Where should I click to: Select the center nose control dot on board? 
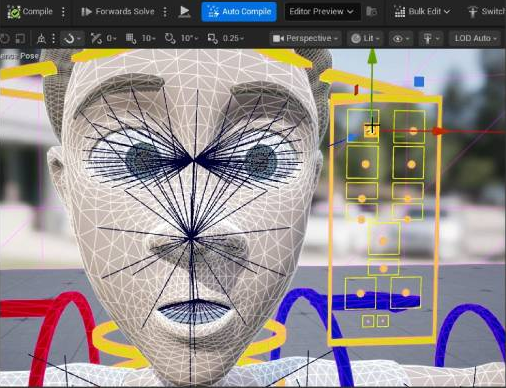click(x=383, y=241)
